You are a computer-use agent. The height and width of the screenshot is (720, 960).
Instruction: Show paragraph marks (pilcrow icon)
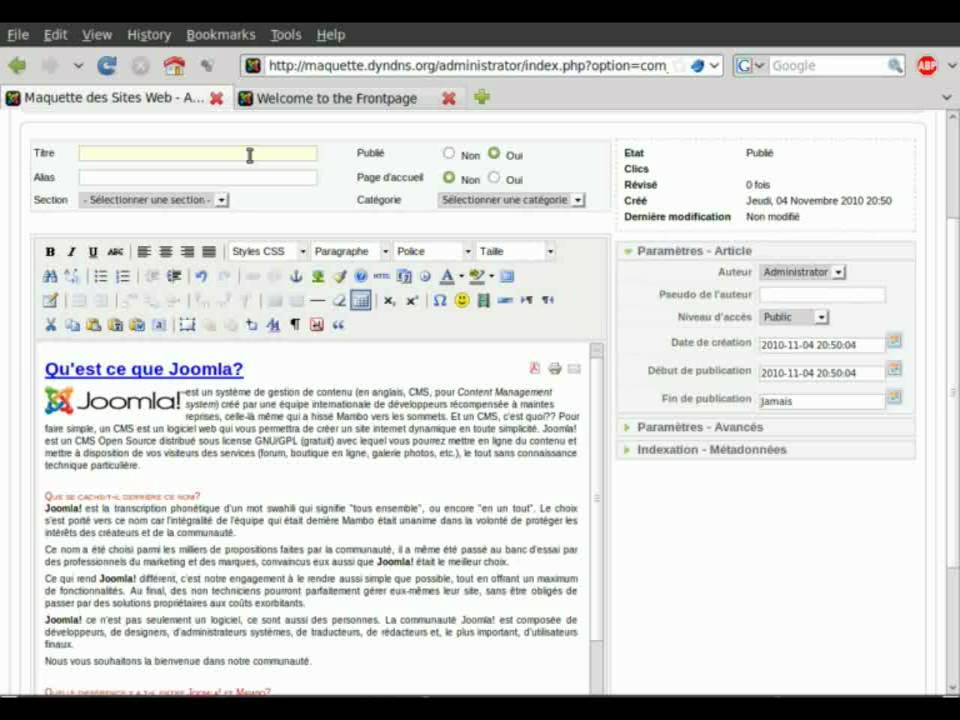pyautogui.click(x=295, y=325)
